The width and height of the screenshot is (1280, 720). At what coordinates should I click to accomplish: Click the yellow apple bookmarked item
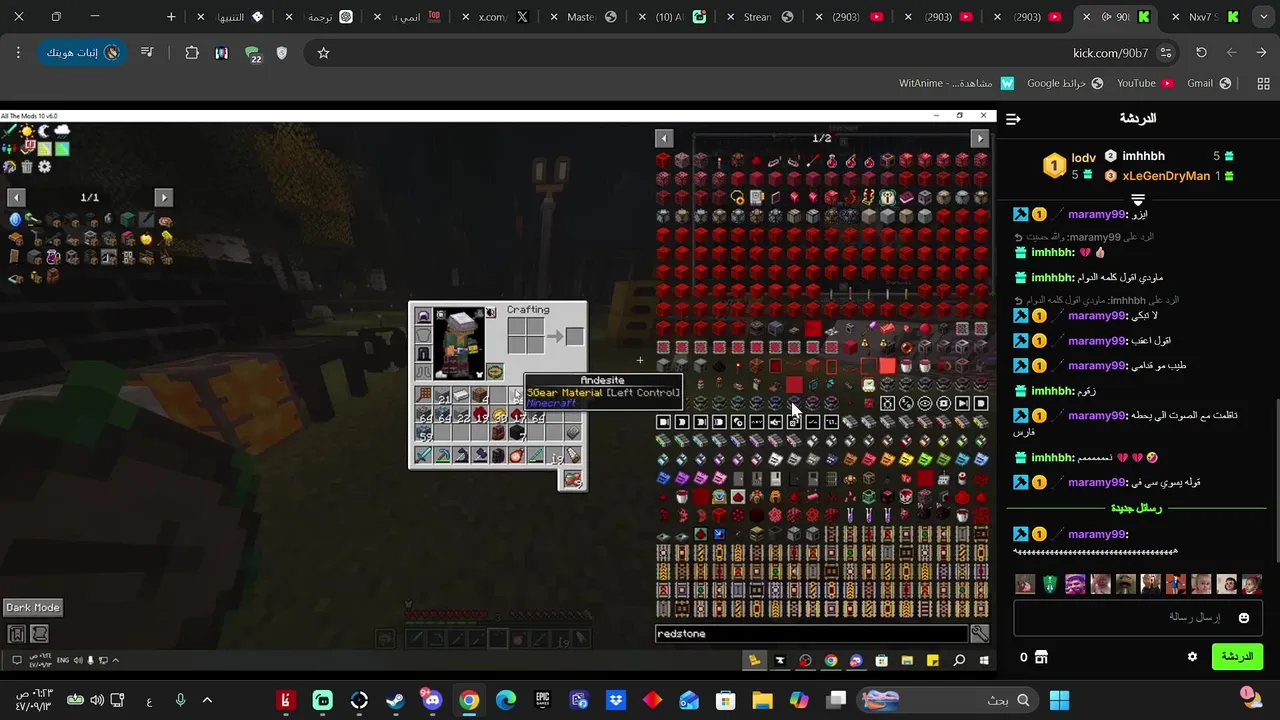click(x=147, y=239)
